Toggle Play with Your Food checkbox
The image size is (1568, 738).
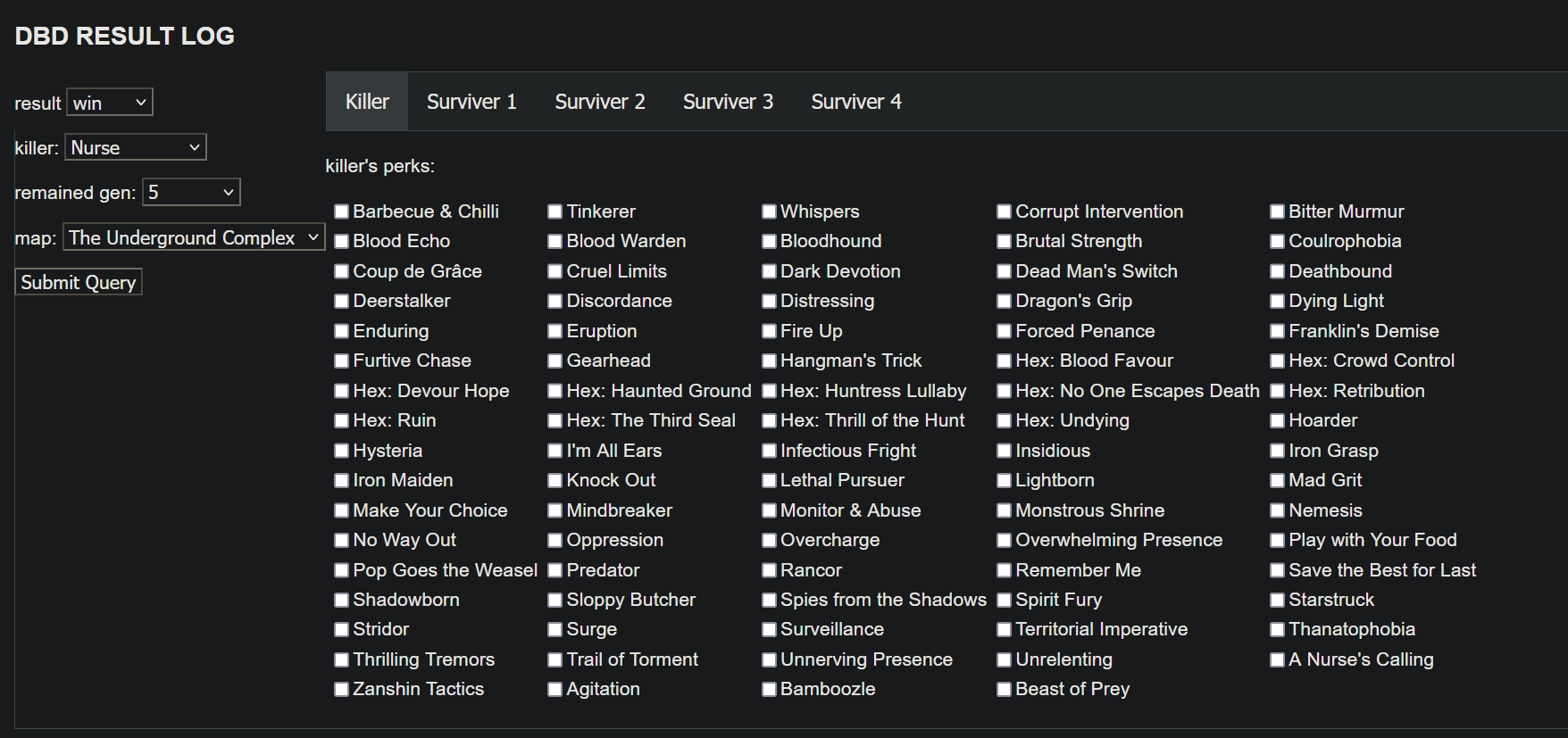point(1277,540)
